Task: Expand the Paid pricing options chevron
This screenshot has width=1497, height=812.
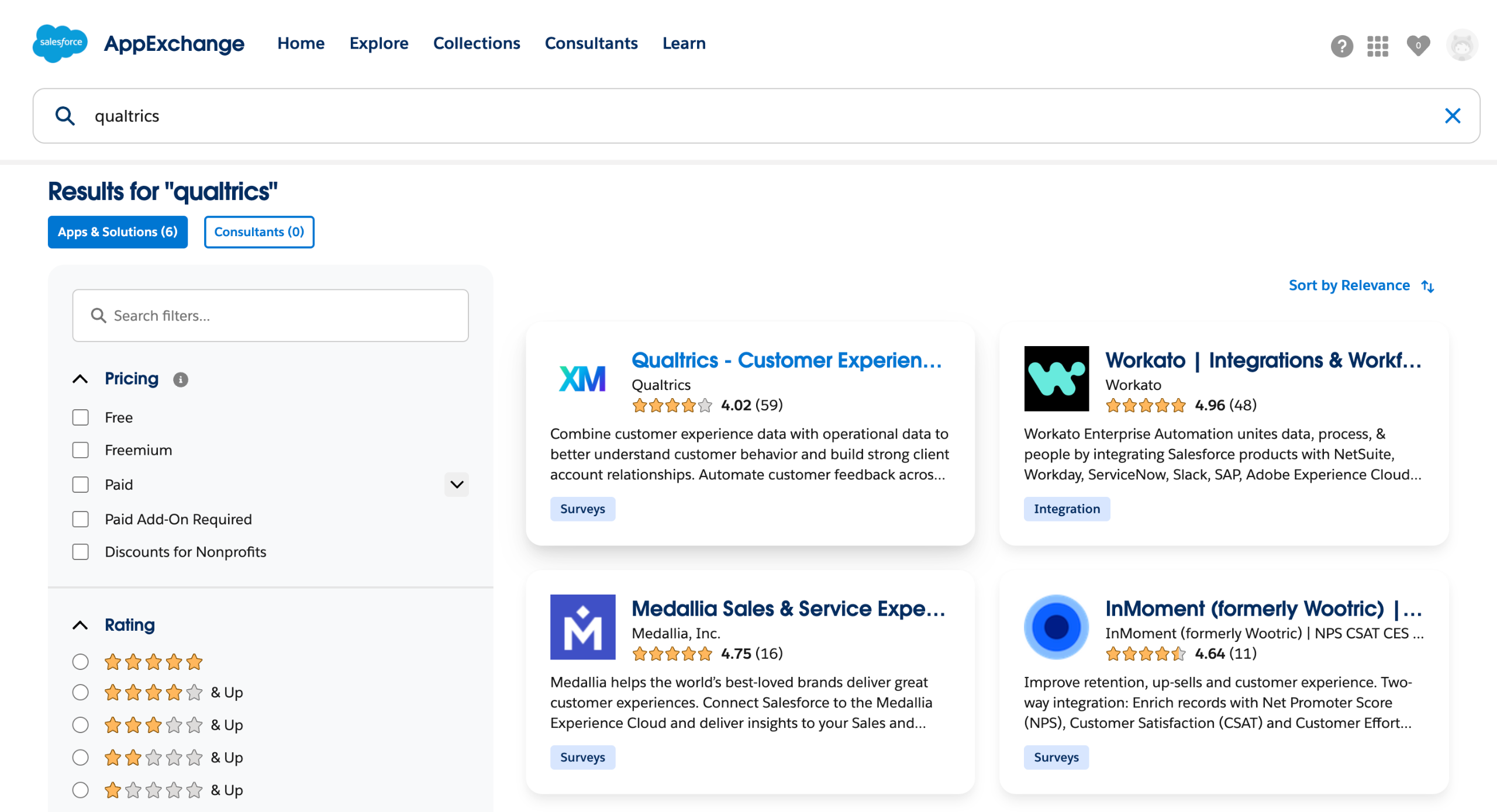Action: click(x=457, y=485)
